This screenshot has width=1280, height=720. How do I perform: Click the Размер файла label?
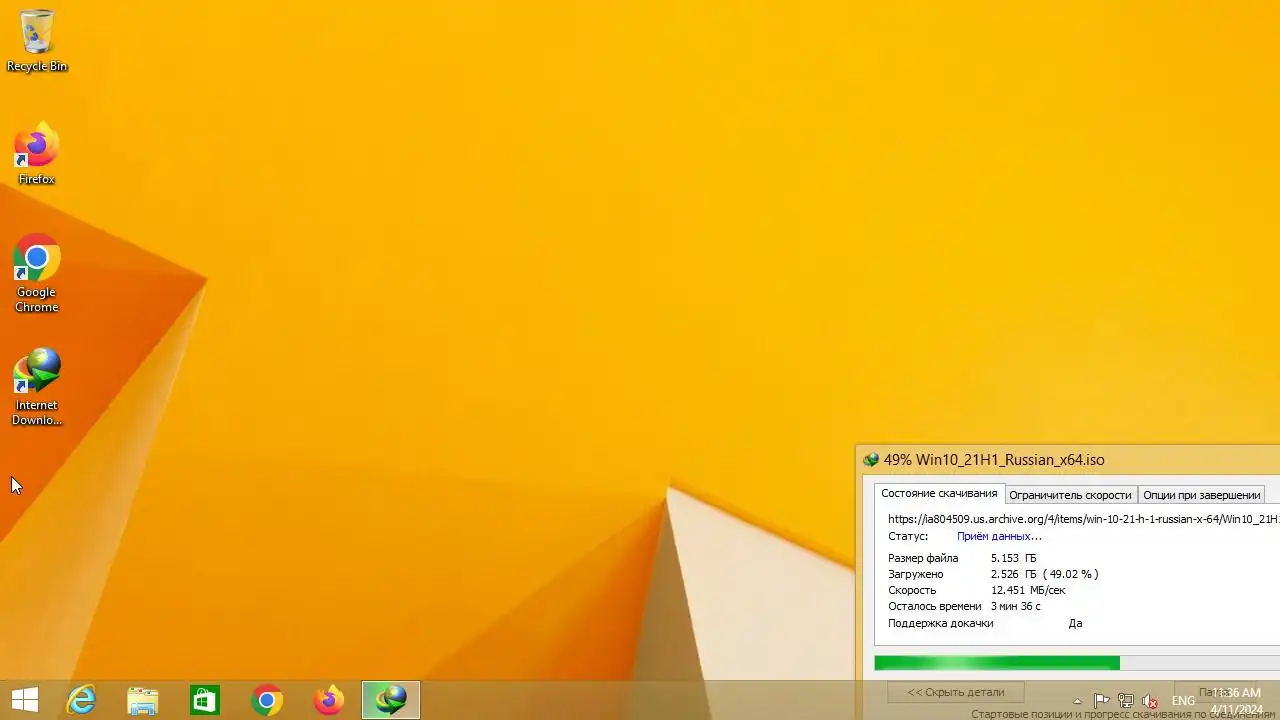pyautogui.click(x=923, y=558)
